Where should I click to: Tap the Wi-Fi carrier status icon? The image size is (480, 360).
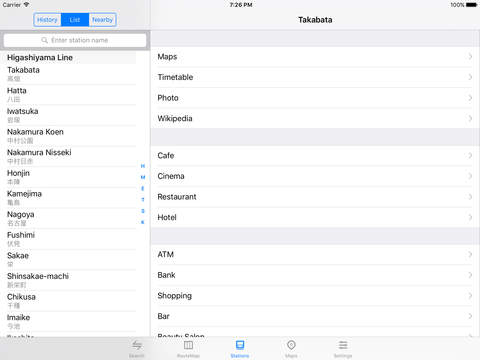coord(26,5)
